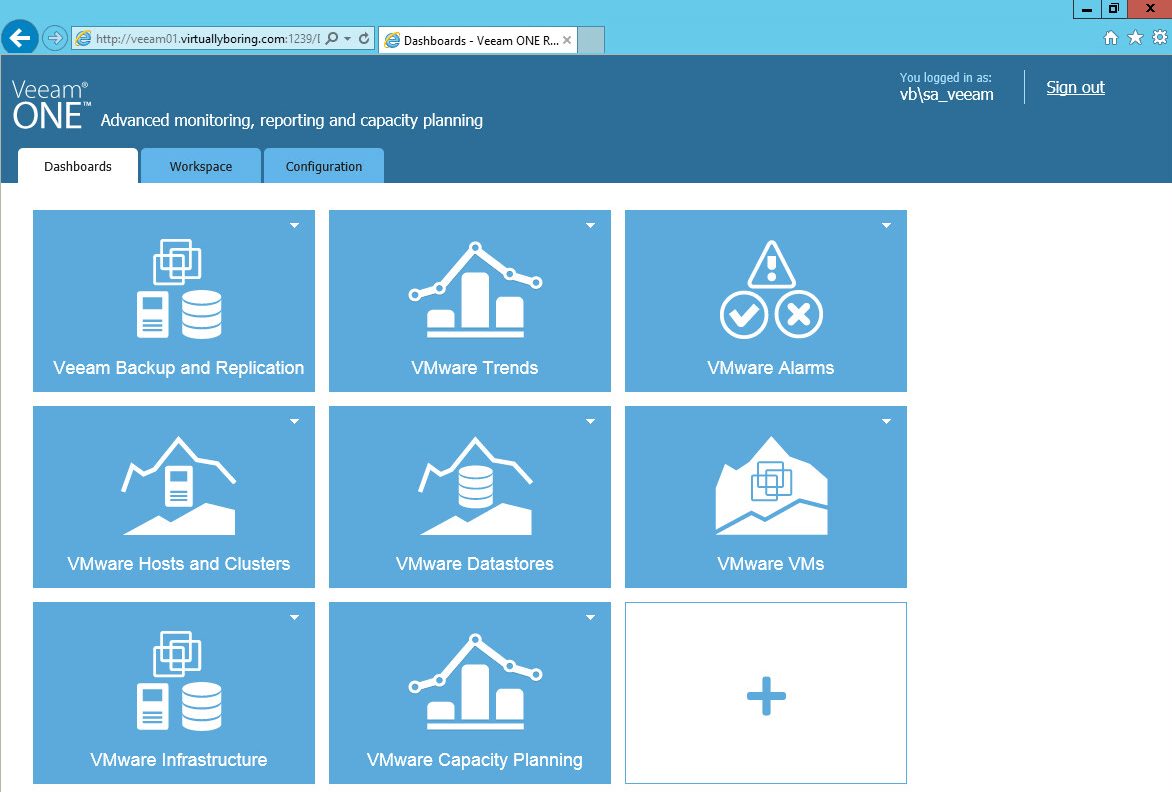This screenshot has height=792, width=1172.
Task: Open the VMware Infrastructure dashboard icon
Action: (178, 681)
